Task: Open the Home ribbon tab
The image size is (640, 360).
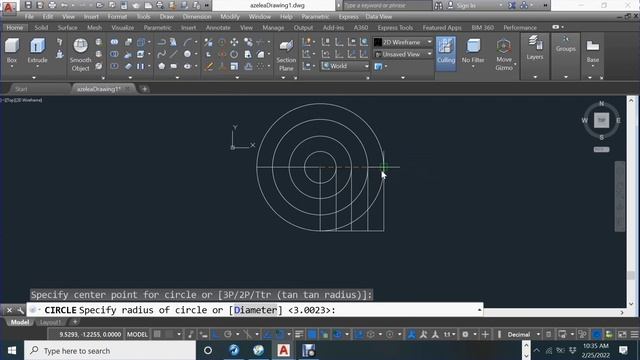Action: click(x=15, y=27)
